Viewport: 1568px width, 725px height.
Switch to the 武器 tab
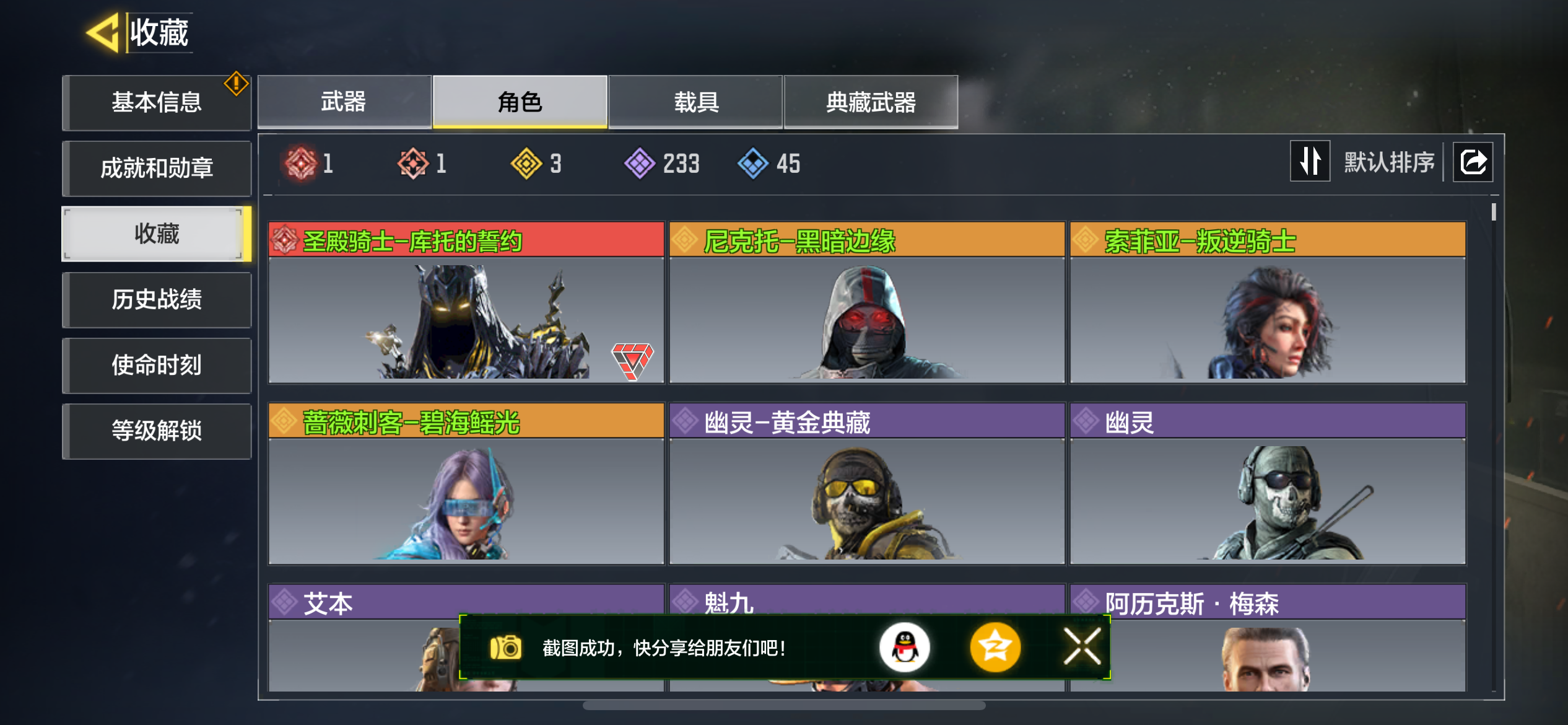point(344,102)
